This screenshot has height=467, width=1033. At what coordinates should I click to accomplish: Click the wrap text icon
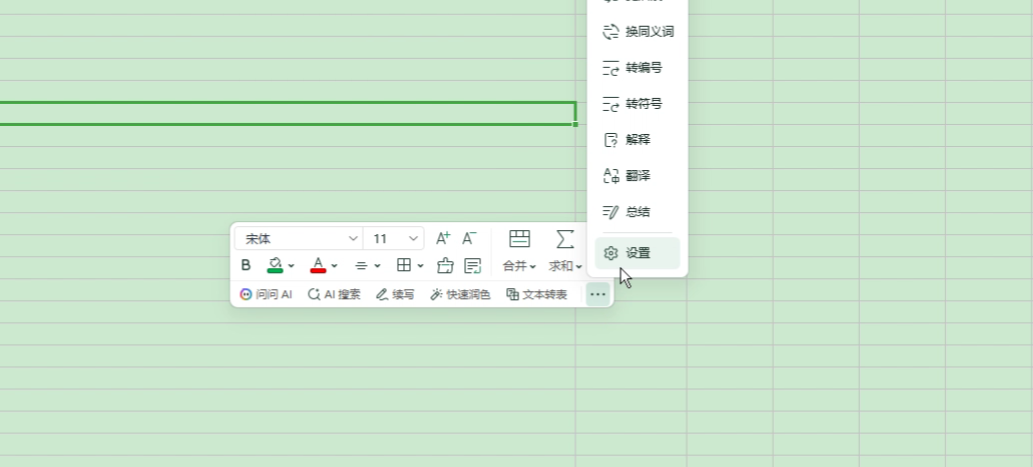pos(473,265)
